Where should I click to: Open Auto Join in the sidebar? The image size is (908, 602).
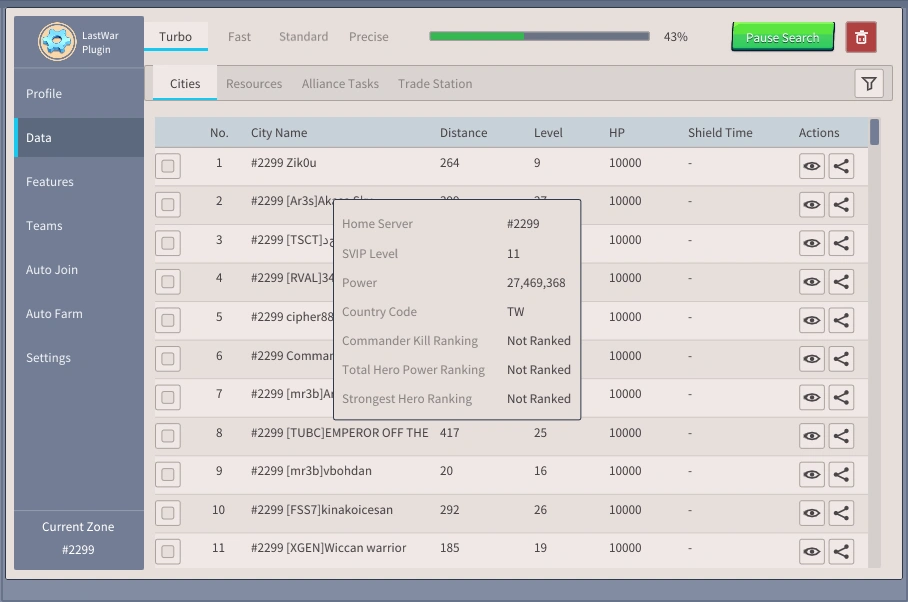pos(79,270)
